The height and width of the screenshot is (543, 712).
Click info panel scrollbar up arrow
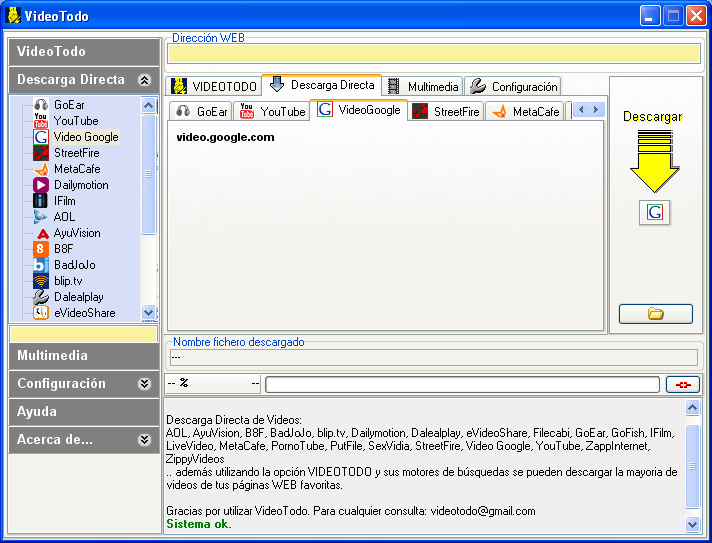[692, 408]
